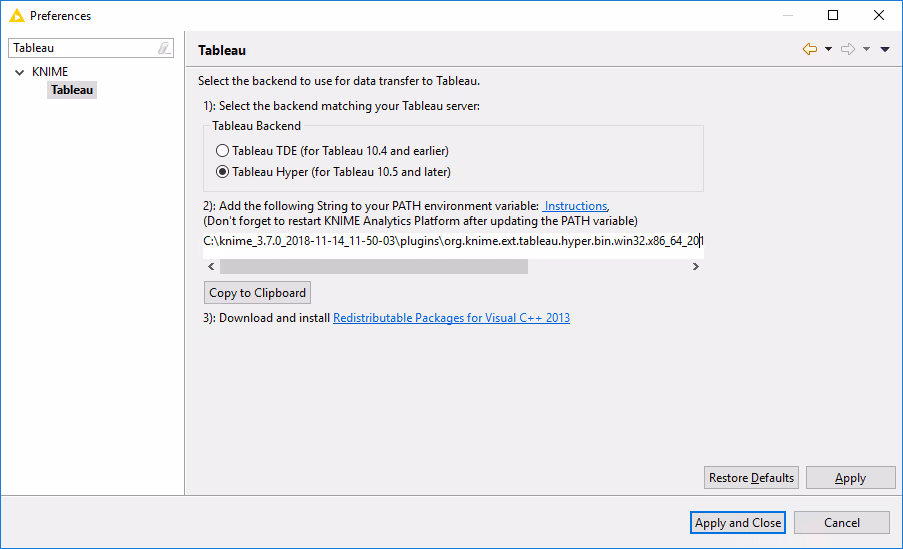This screenshot has width=903, height=549.
Task: Click the yellow Back navigation arrow
Action: (x=810, y=49)
